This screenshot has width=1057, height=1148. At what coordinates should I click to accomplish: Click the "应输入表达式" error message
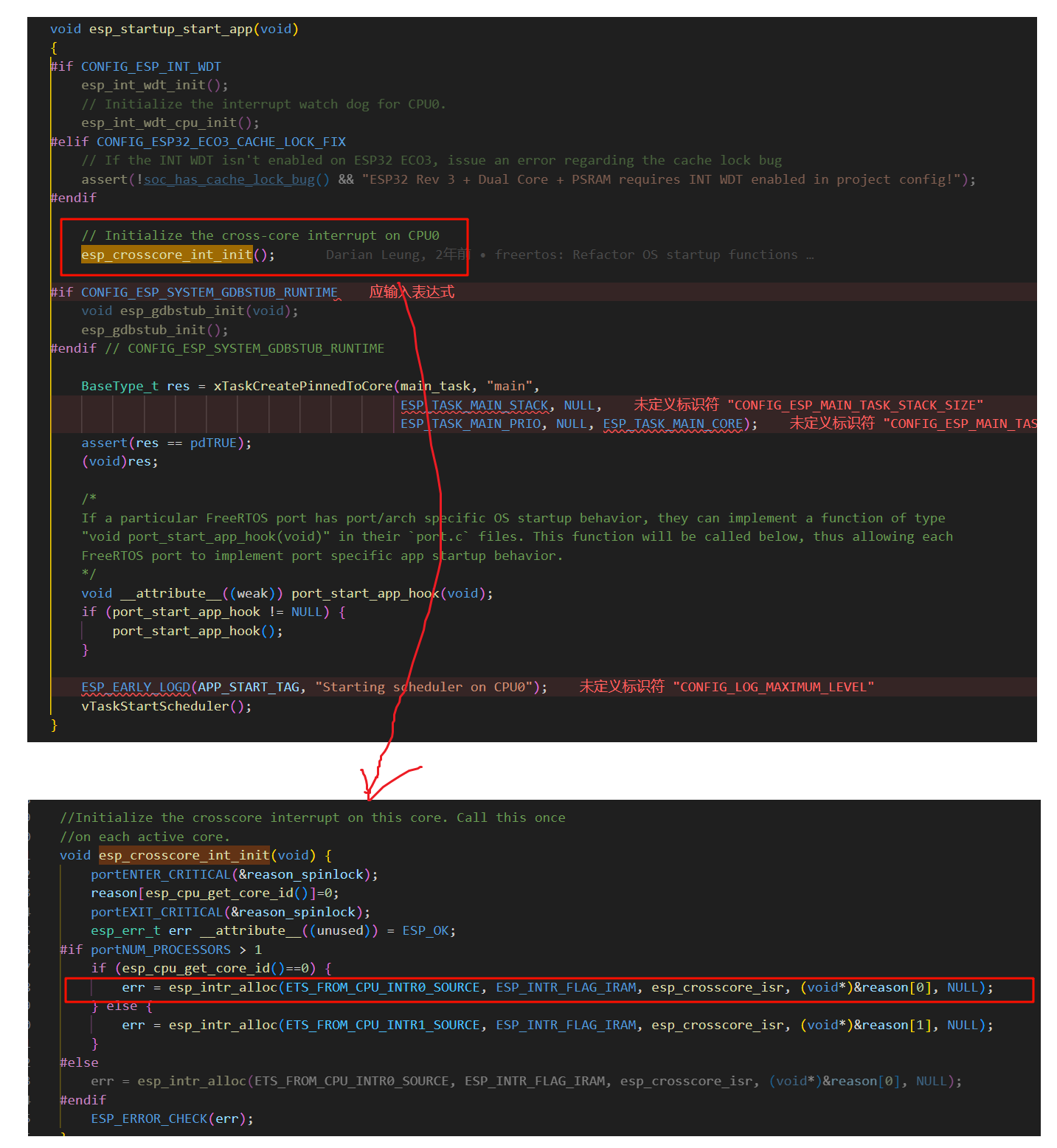click(412, 293)
